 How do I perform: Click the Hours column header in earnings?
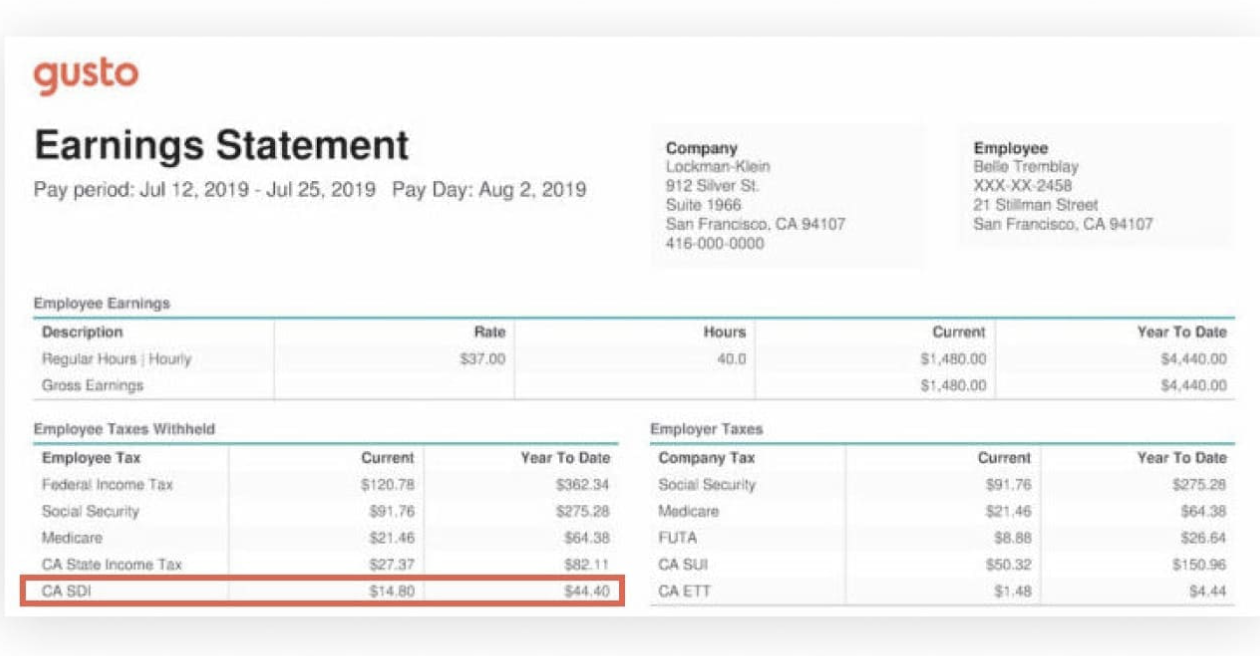click(724, 332)
